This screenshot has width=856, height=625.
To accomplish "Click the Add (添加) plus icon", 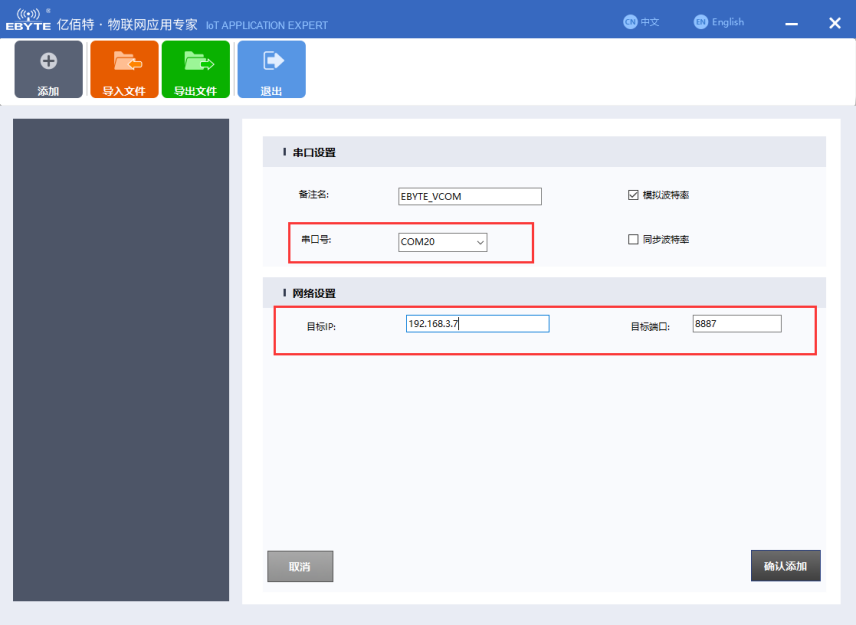I will [48, 62].
